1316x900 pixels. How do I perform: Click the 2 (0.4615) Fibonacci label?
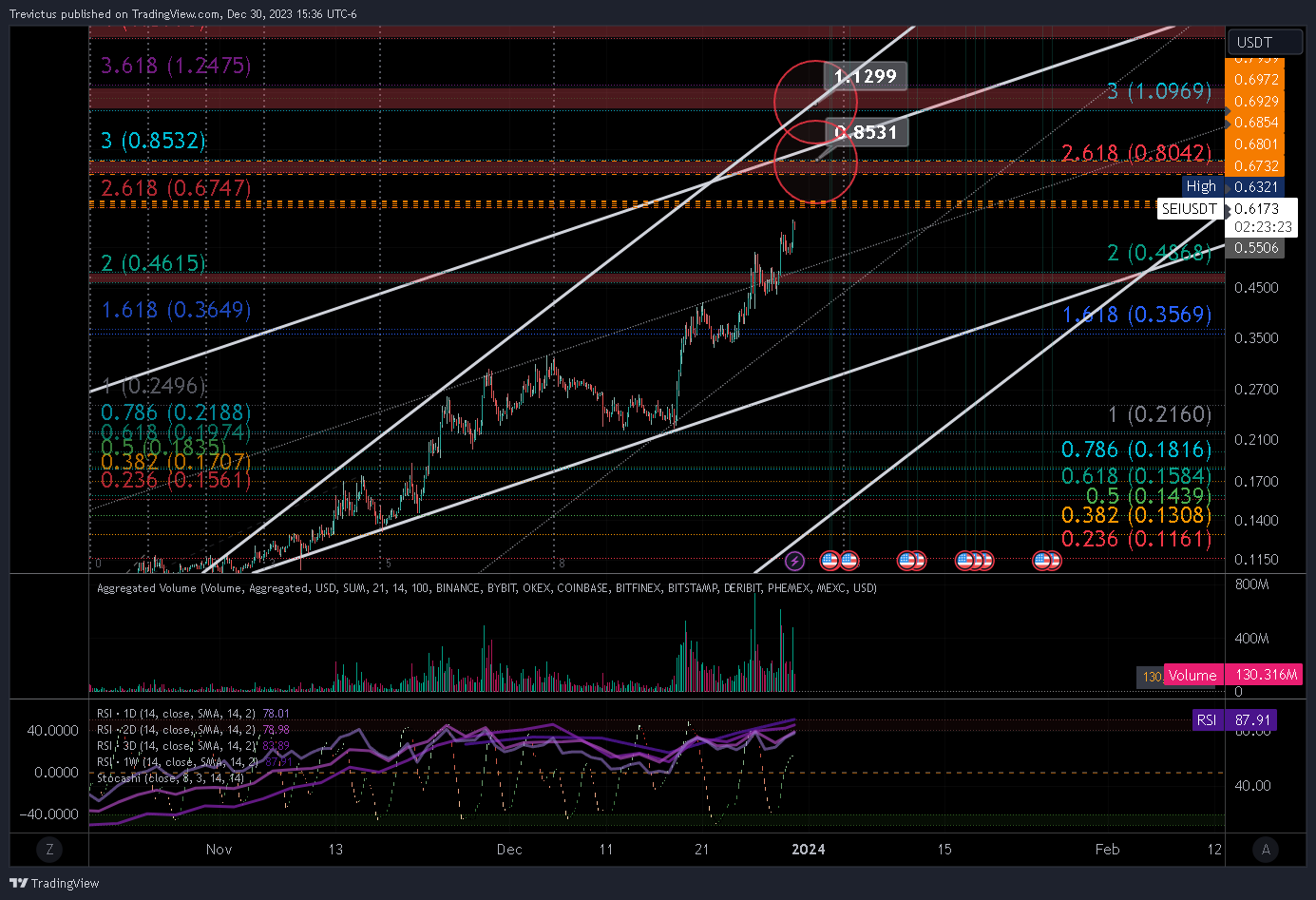coord(153,262)
